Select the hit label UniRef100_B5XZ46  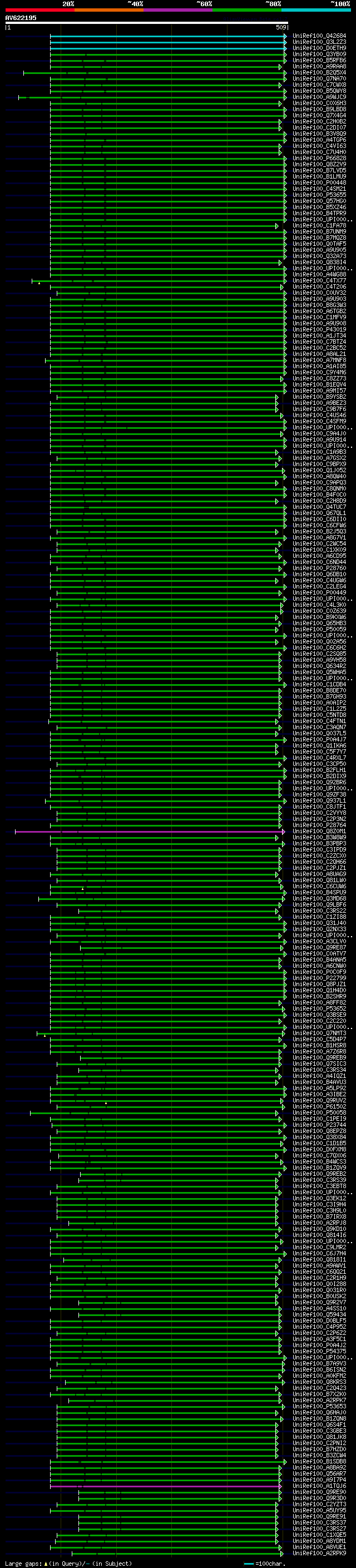(319, 207)
